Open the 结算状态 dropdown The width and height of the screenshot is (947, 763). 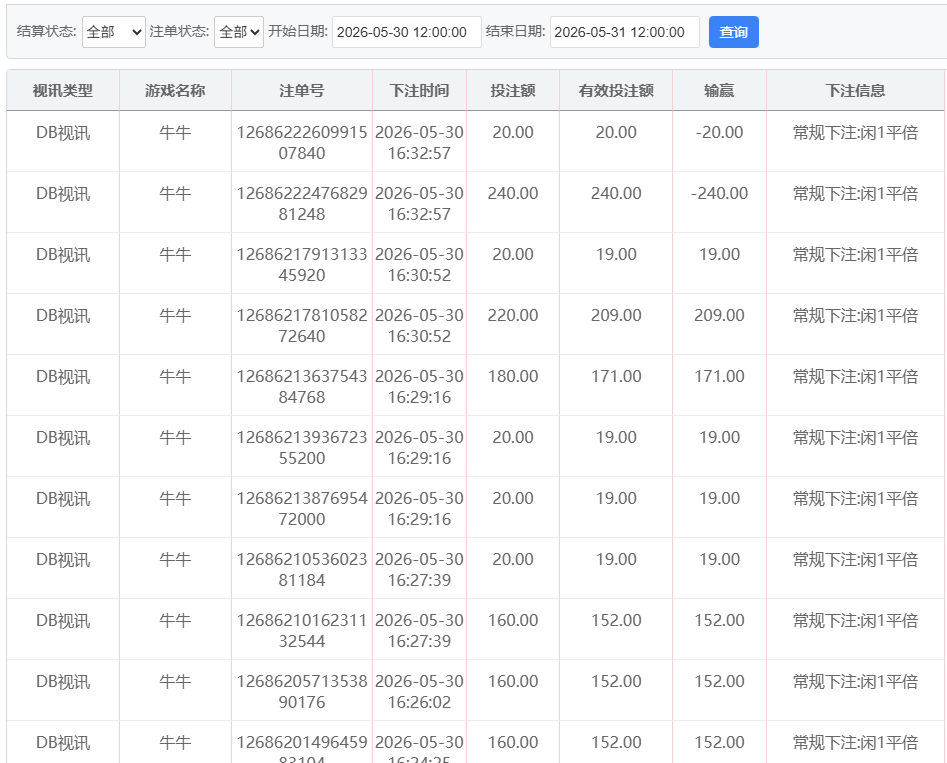114,32
